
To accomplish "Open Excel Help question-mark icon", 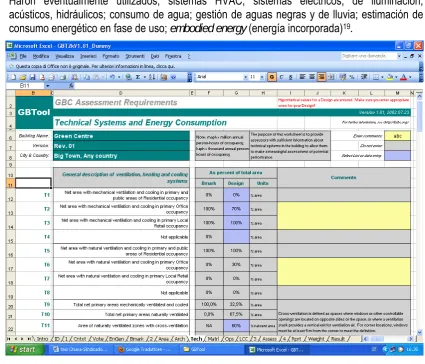I will [x=173, y=77].
